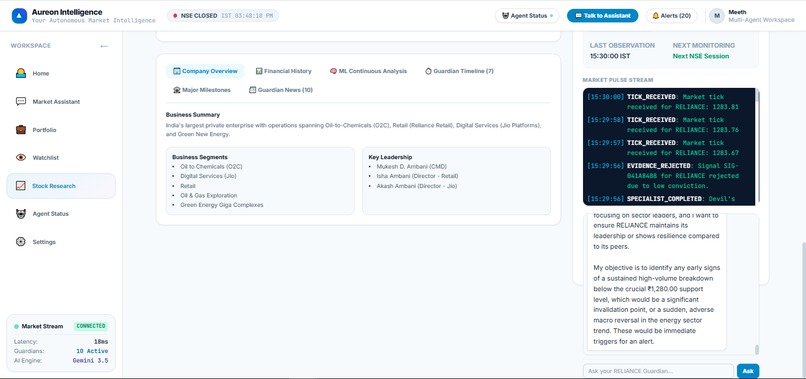Viewport: 806px width, 379px height.
Task: Open Alerts (20) button
Action: pyautogui.click(x=671, y=16)
